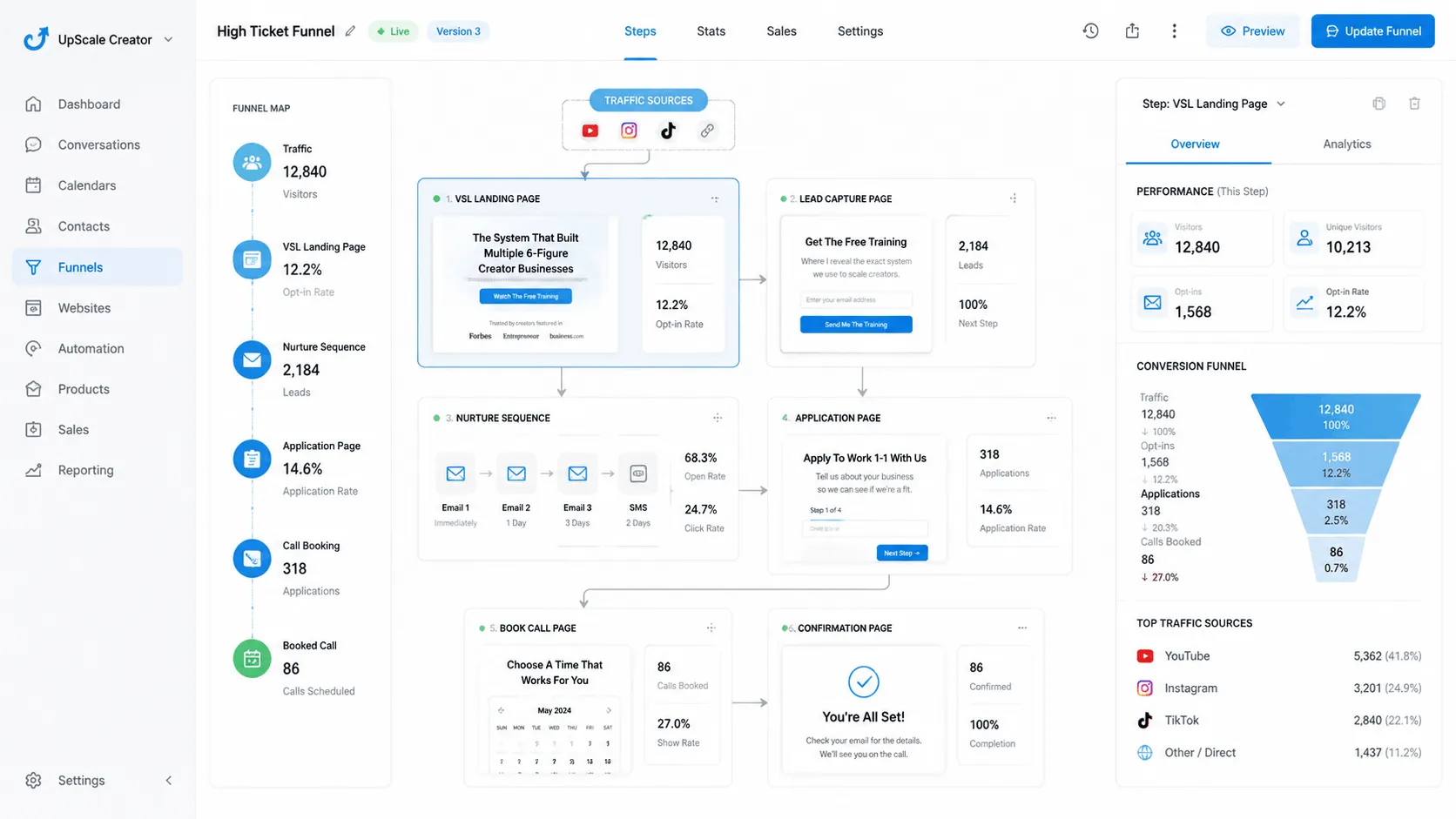Click YouTube row in Top Traffic Sources

coord(1278,656)
